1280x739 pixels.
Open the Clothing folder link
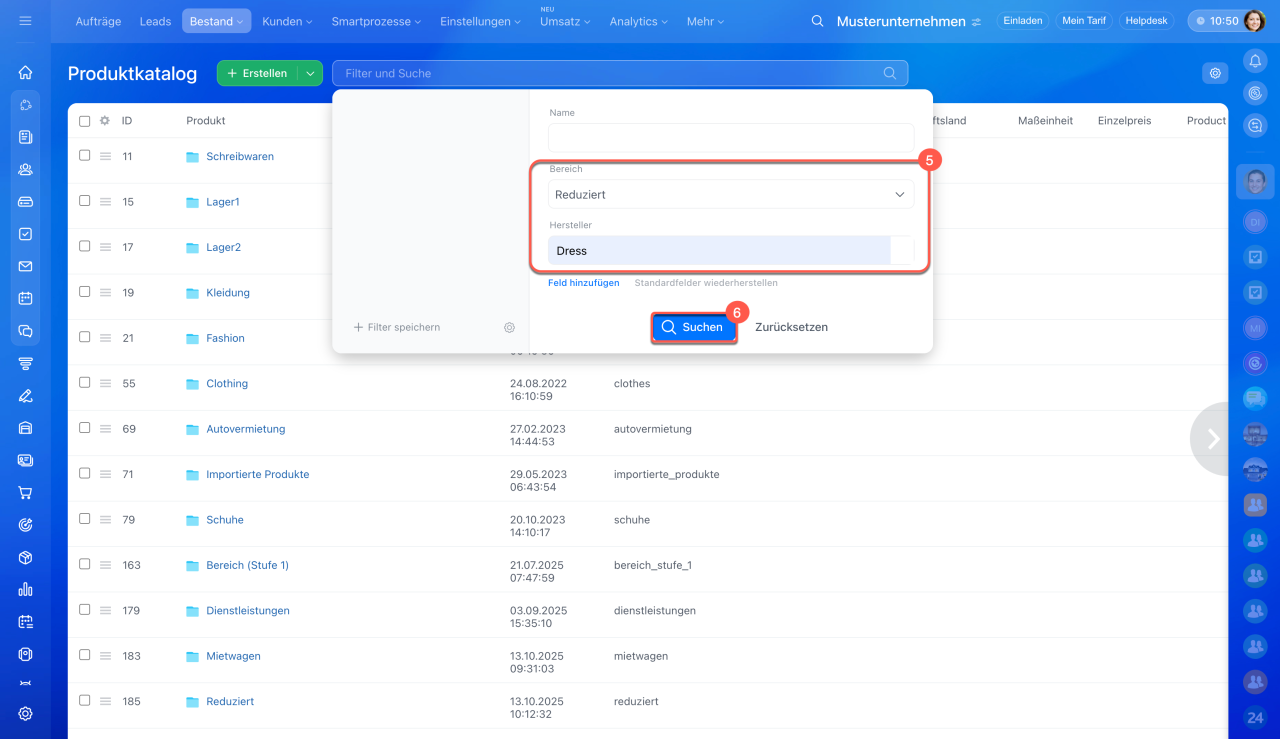point(227,383)
